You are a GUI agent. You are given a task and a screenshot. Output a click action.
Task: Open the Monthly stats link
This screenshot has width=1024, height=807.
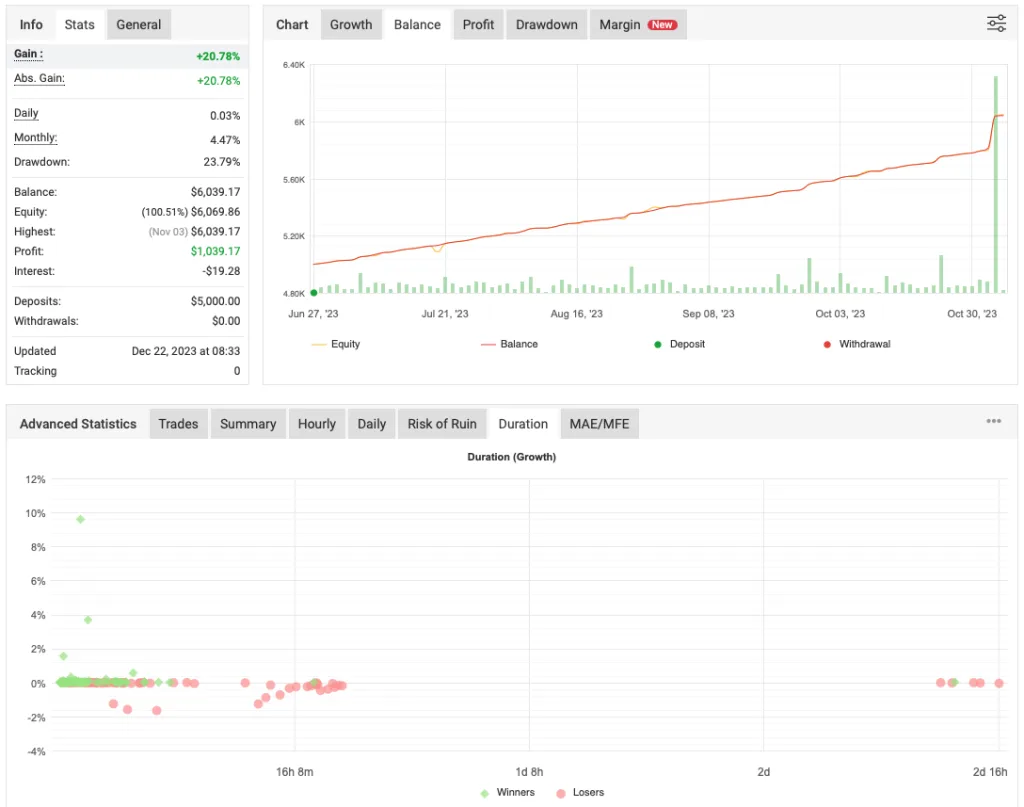(34, 137)
